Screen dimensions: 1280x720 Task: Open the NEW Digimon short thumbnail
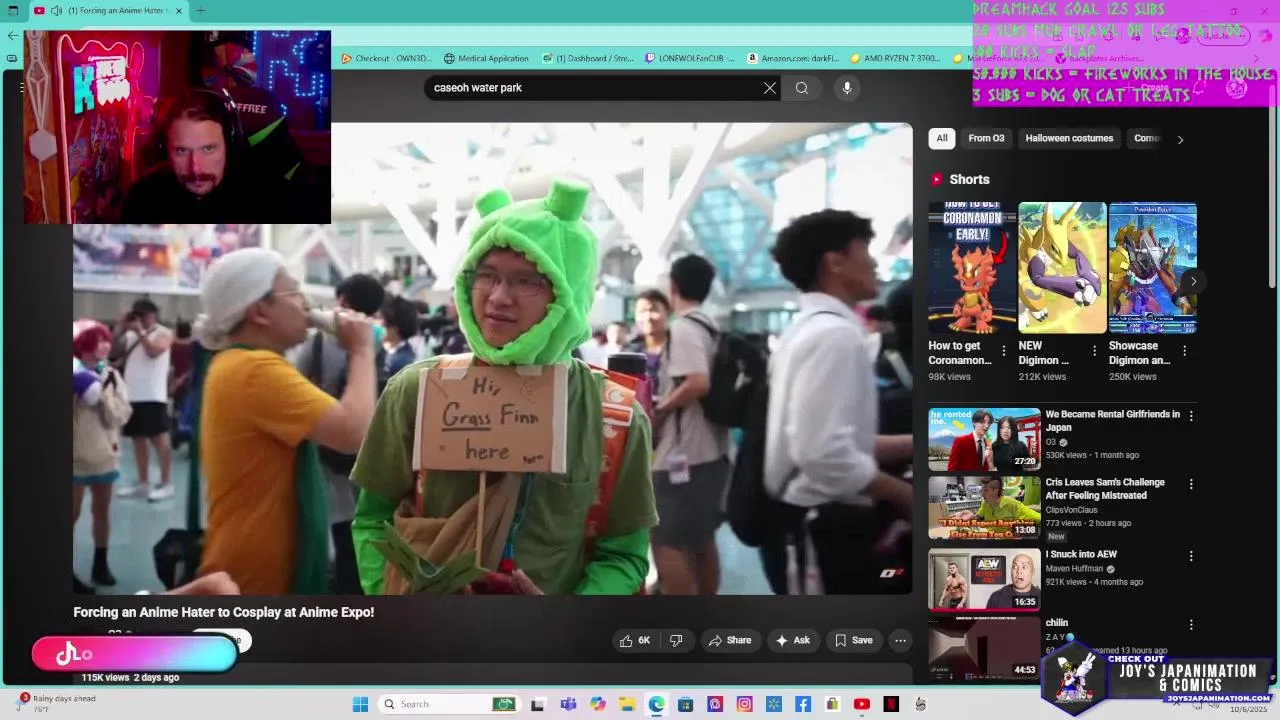click(1062, 268)
